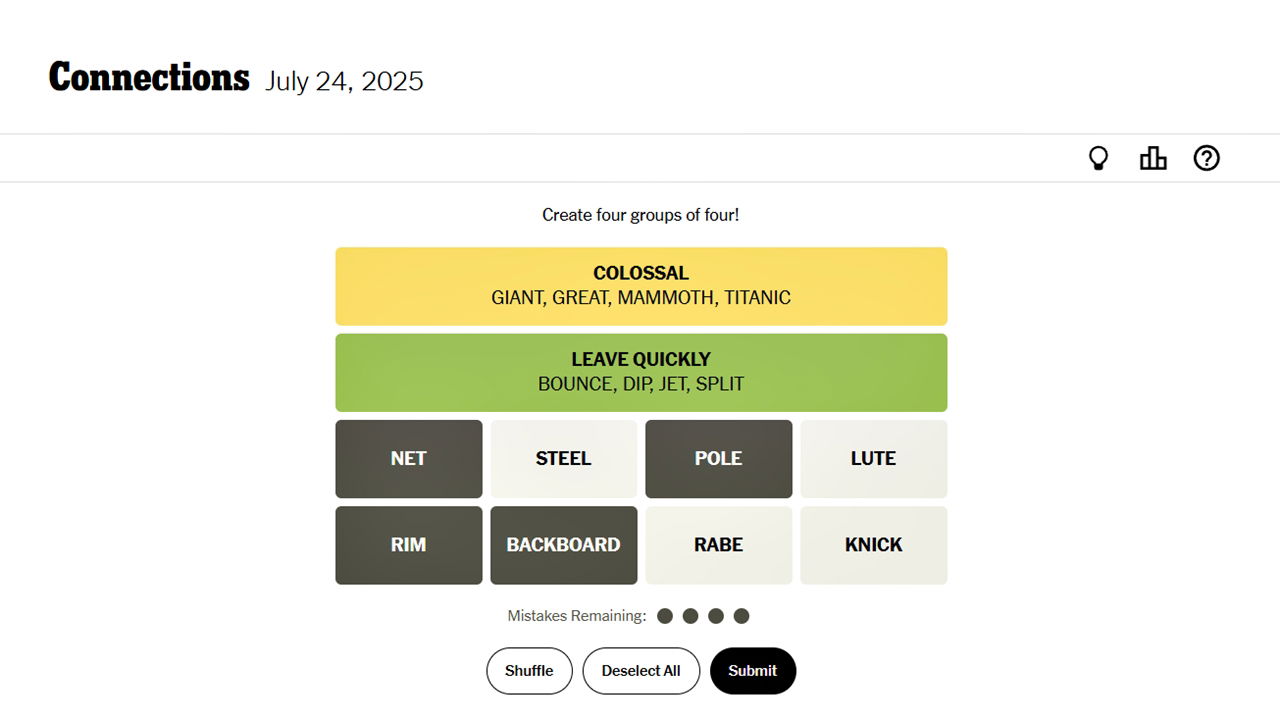The image size is (1280, 720).
Task: Select the KNICK tile
Action: (x=873, y=545)
